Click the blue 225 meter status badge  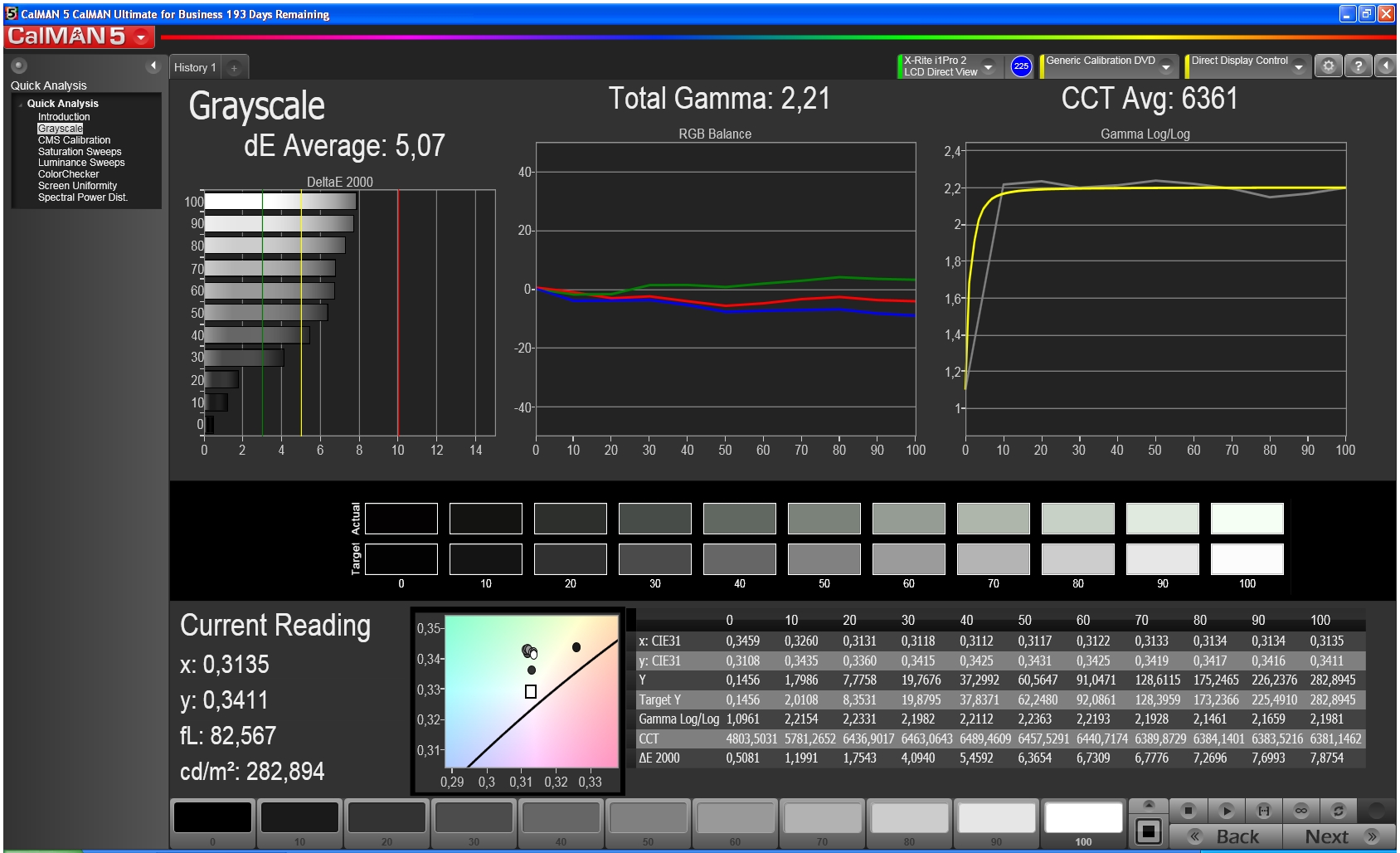tap(1021, 66)
